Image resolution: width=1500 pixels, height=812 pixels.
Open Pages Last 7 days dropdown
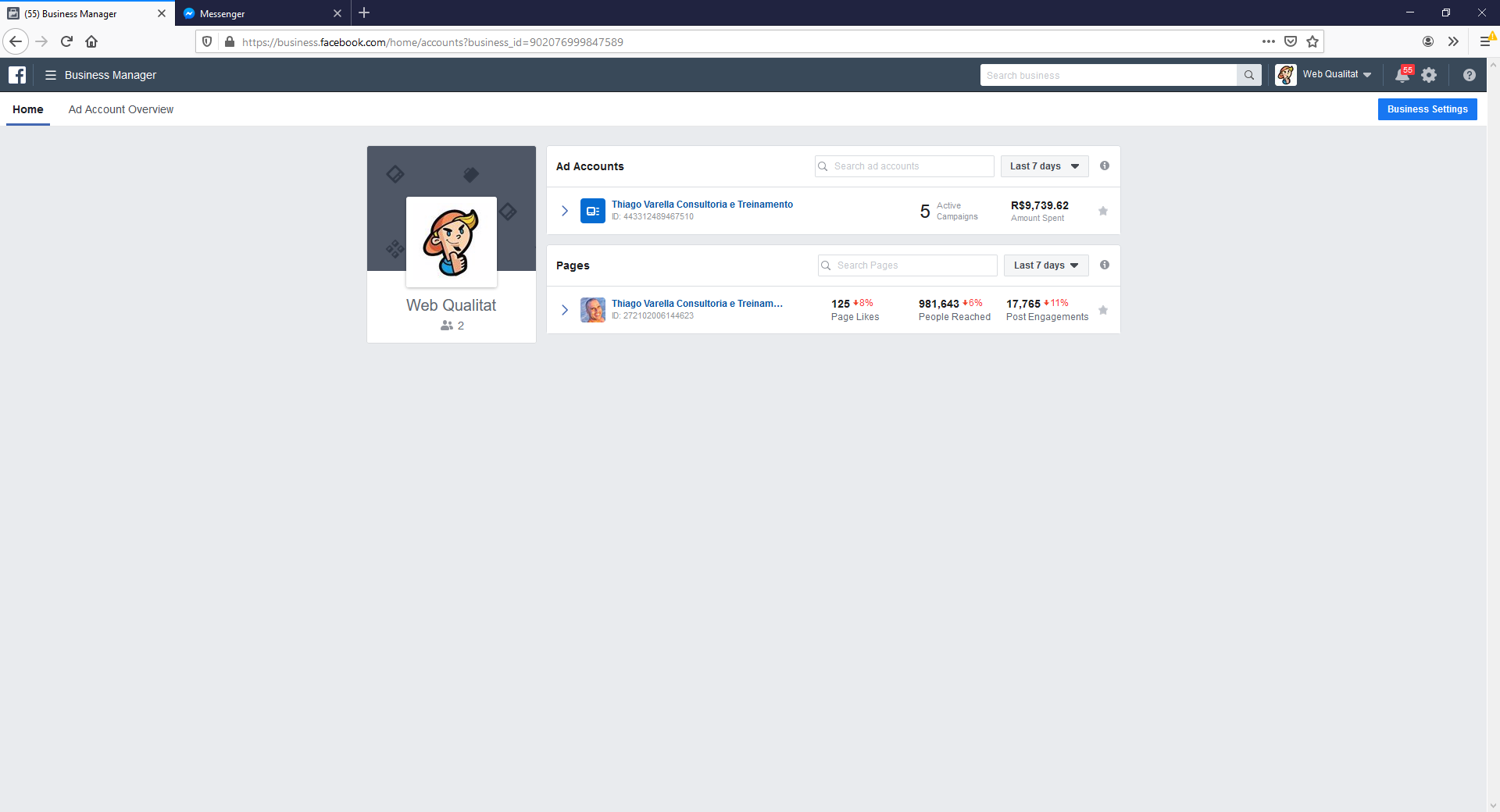pyautogui.click(x=1046, y=265)
